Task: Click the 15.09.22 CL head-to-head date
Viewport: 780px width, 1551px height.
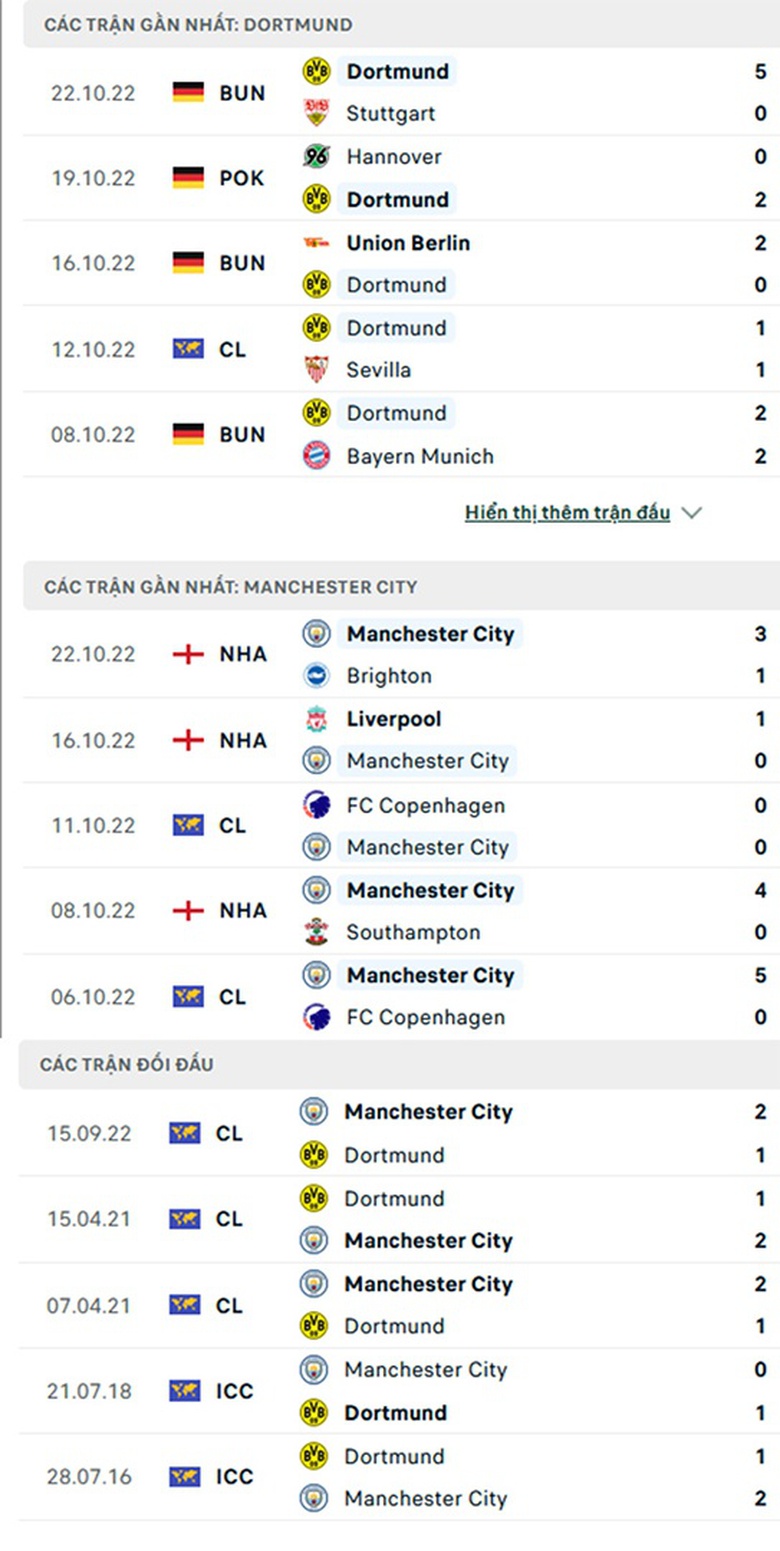Action: tap(89, 1134)
